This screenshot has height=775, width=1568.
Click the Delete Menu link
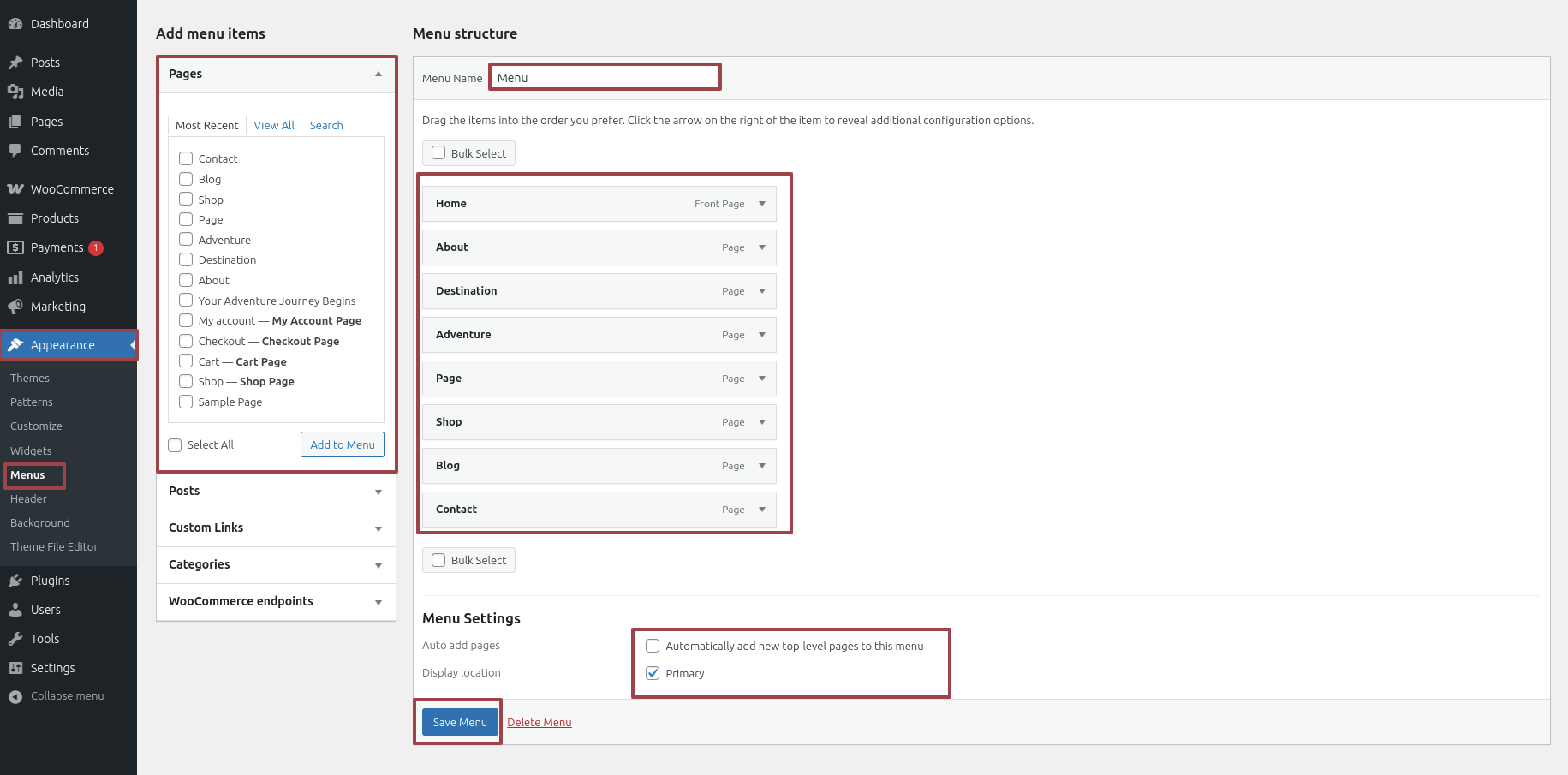(540, 723)
